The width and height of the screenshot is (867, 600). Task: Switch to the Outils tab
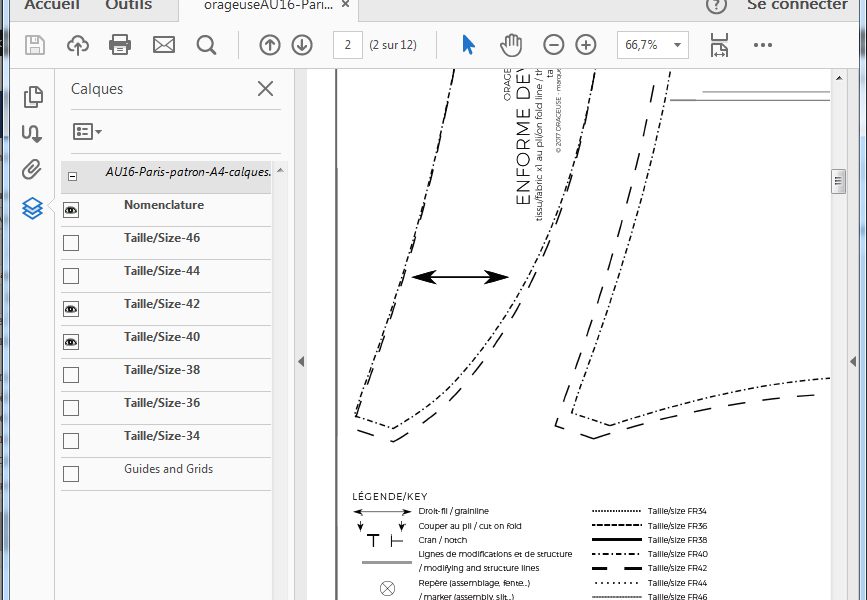click(128, 5)
